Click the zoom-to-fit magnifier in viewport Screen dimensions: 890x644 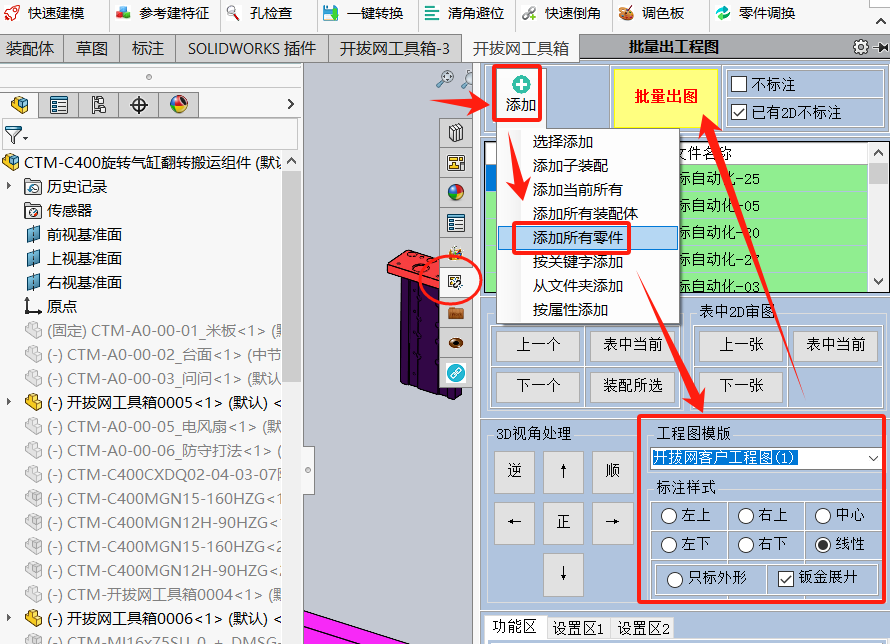(445, 79)
